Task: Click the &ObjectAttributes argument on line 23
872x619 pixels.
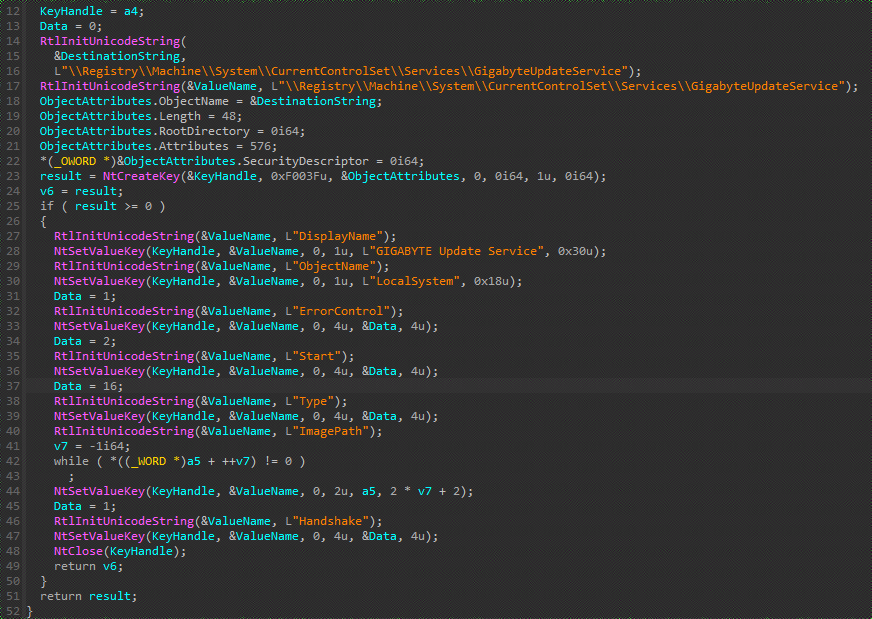Action: 400,176
